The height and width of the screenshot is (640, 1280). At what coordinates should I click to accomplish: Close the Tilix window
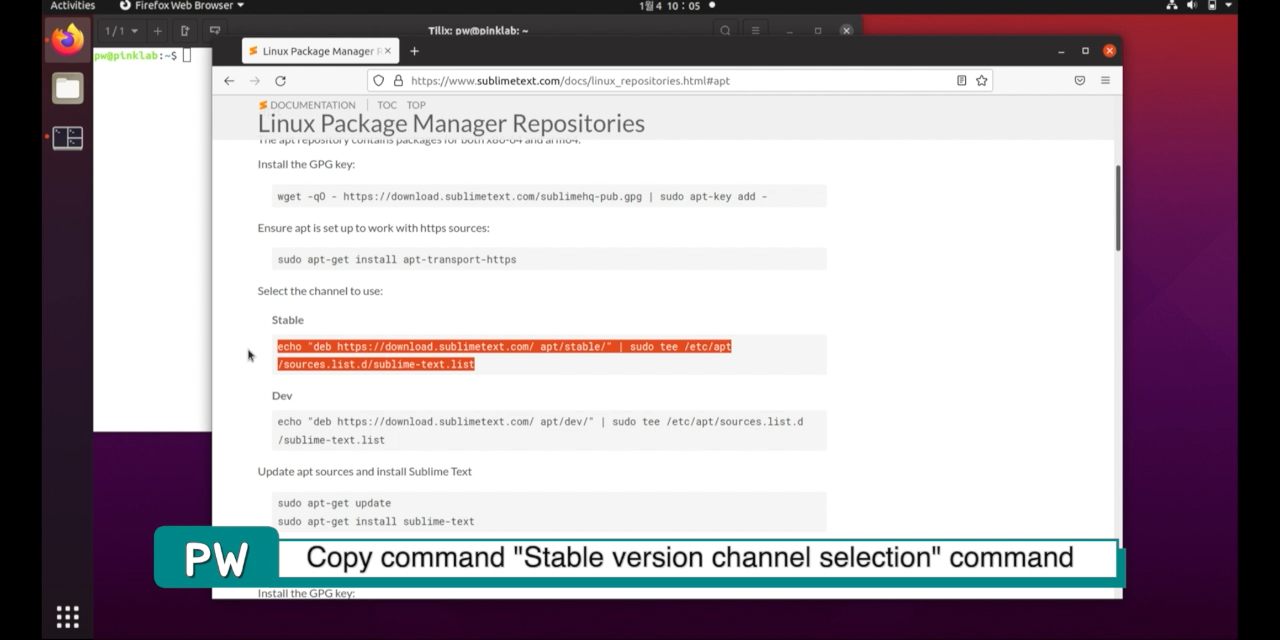(846, 31)
